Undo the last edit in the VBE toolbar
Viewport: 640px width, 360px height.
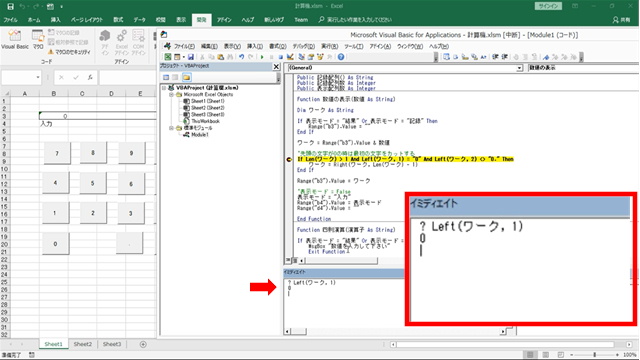point(242,57)
